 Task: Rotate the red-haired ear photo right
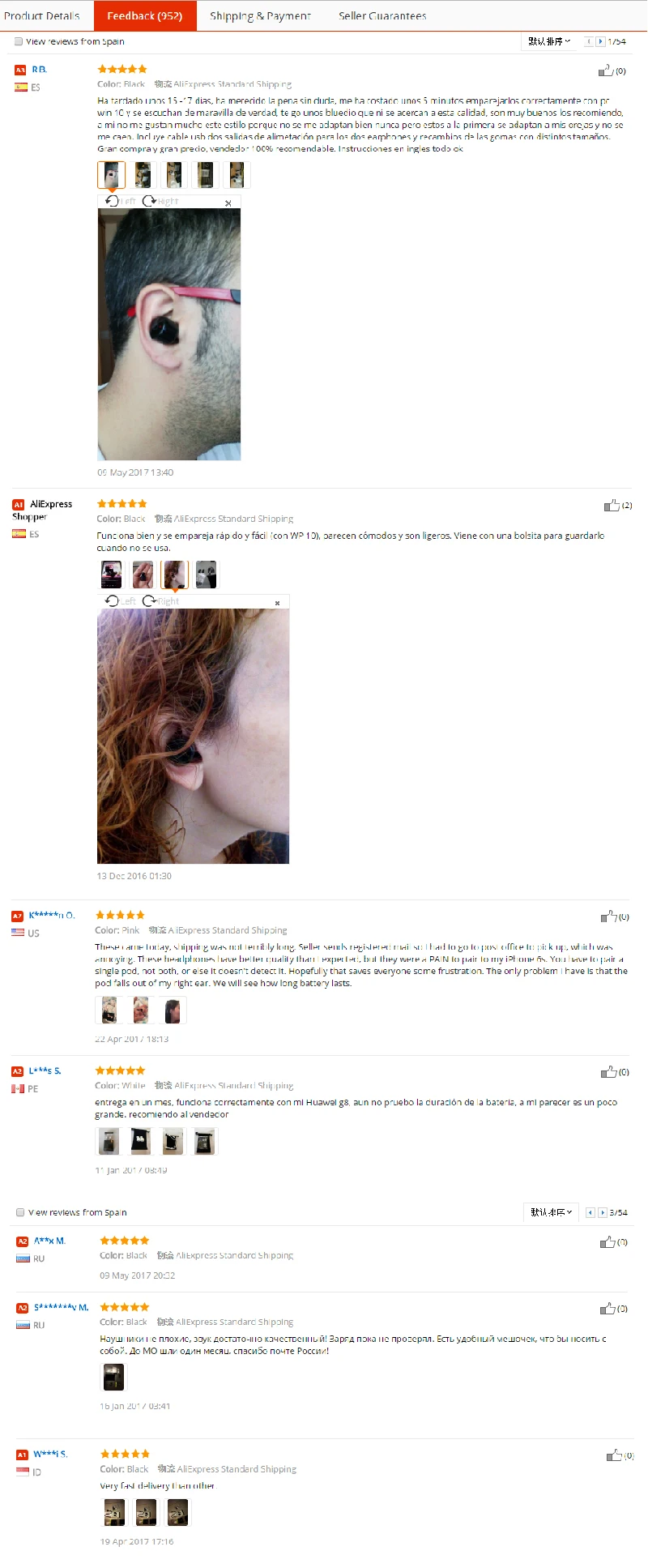click(161, 601)
